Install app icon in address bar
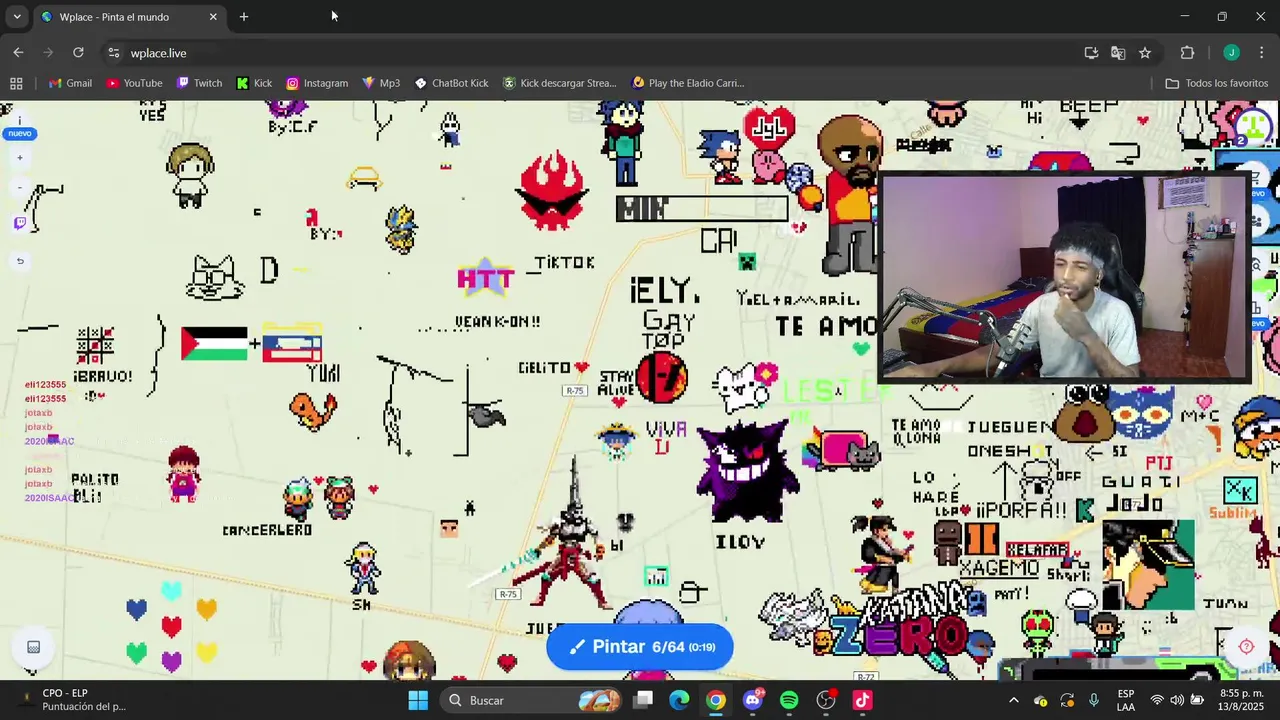 click(x=1091, y=53)
